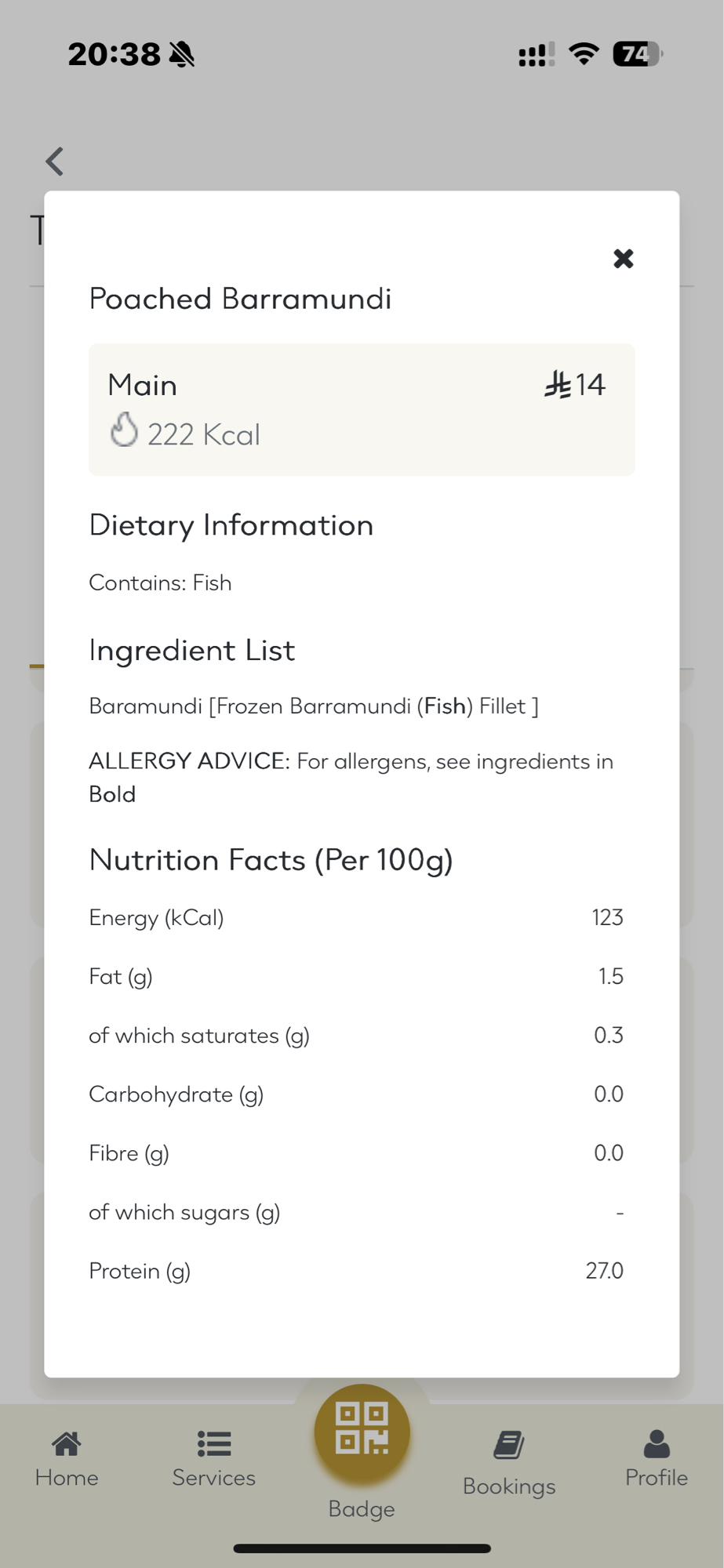Image resolution: width=724 pixels, height=1568 pixels.
Task: Tap the Ingredient List heading
Action: pyautogui.click(x=192, y=651)
